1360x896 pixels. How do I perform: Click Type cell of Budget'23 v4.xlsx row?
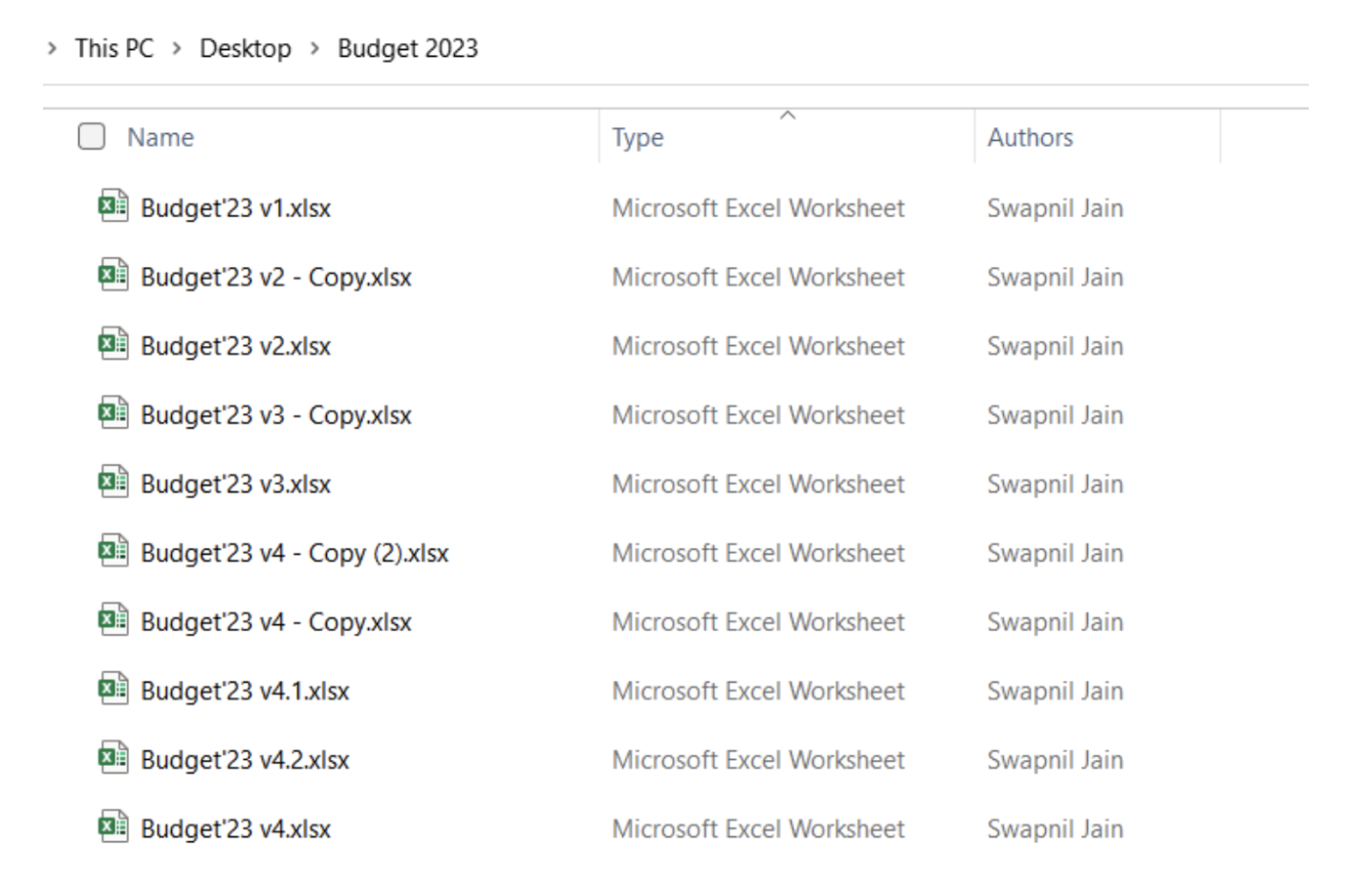coord(758,829)
